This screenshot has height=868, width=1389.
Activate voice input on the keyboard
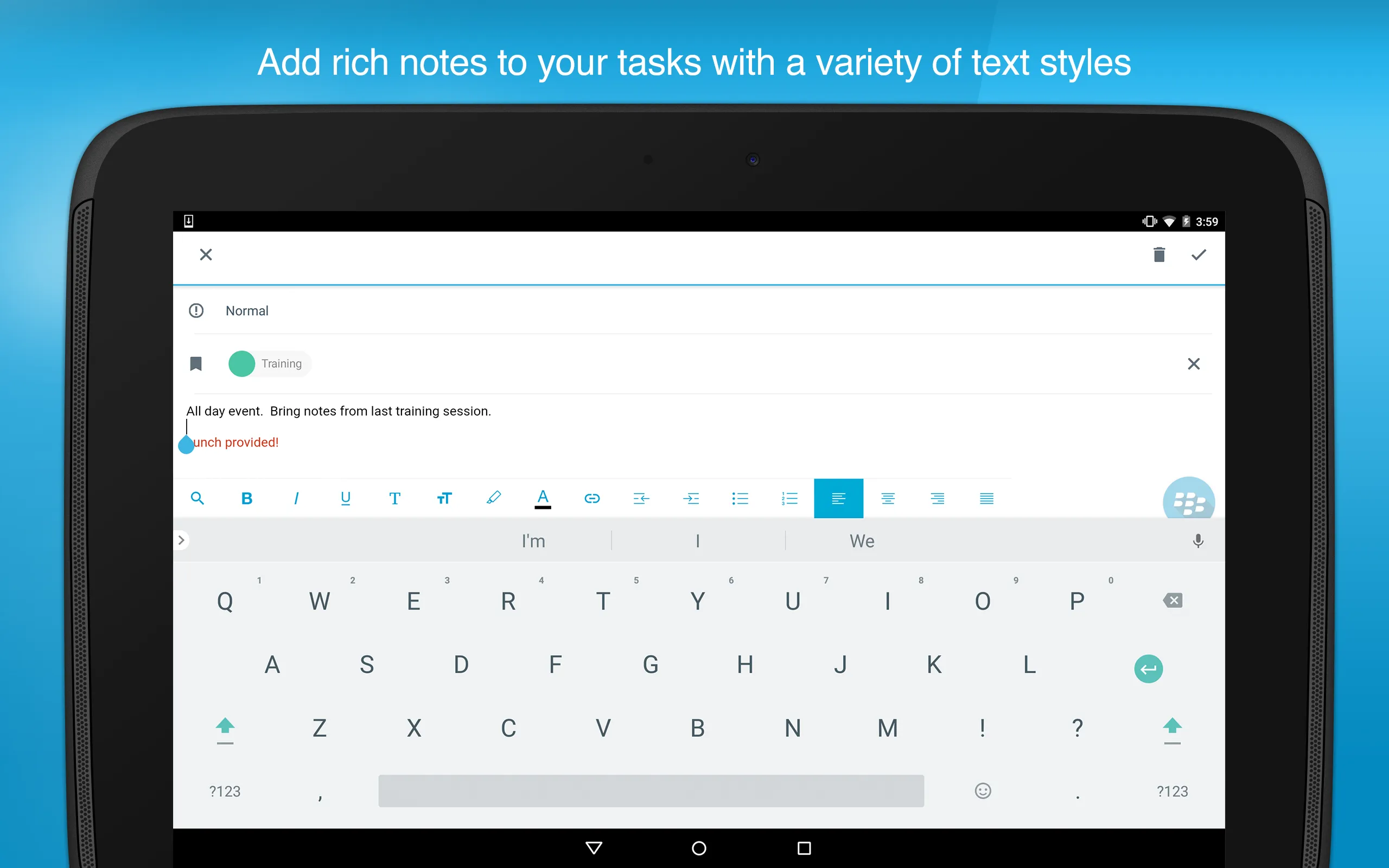pos(1198,540)
